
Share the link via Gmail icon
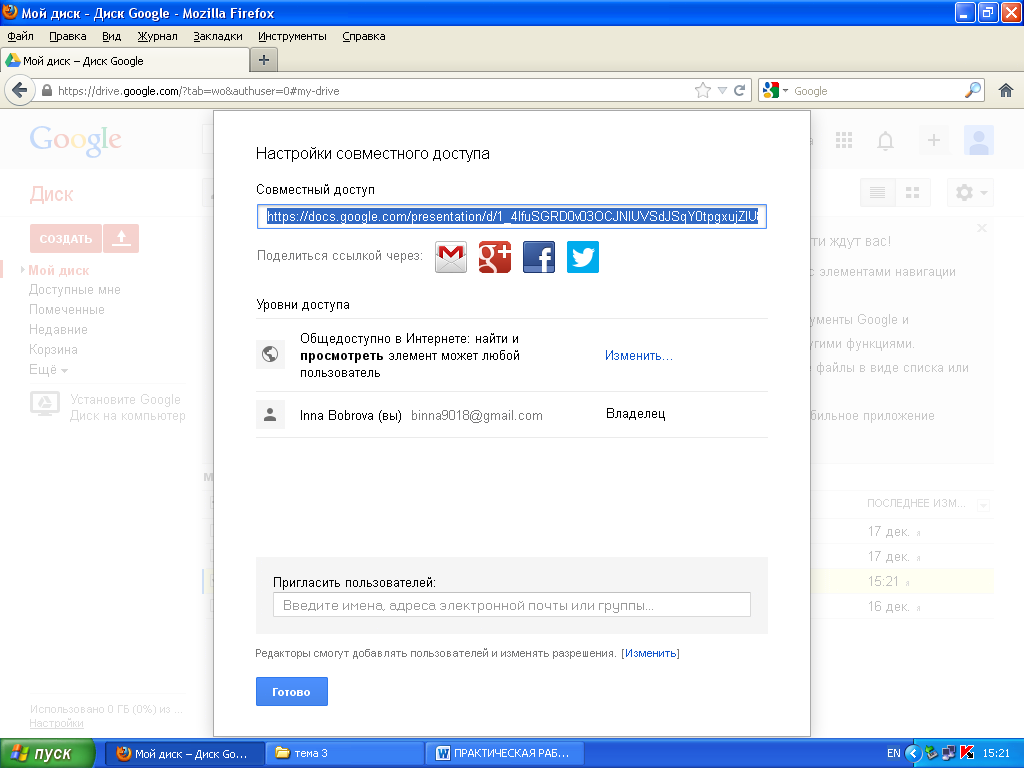451,257
